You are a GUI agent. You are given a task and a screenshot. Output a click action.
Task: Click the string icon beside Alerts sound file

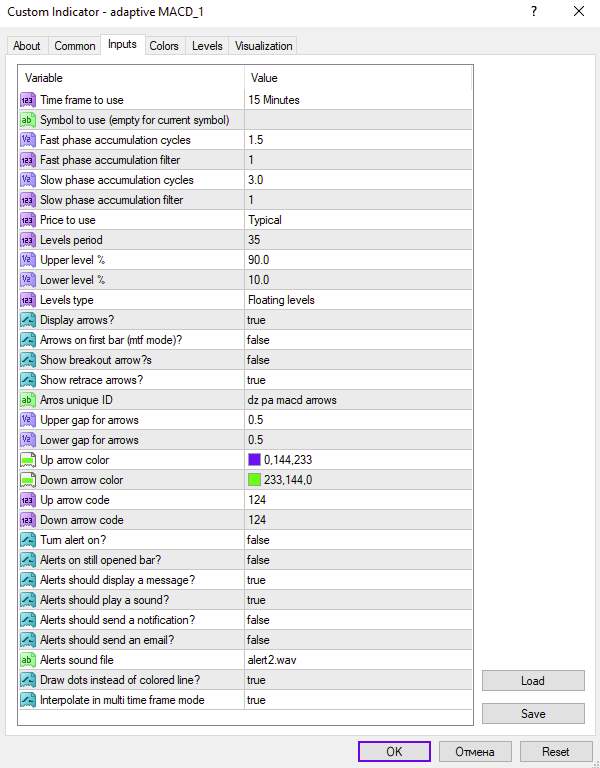27,660
